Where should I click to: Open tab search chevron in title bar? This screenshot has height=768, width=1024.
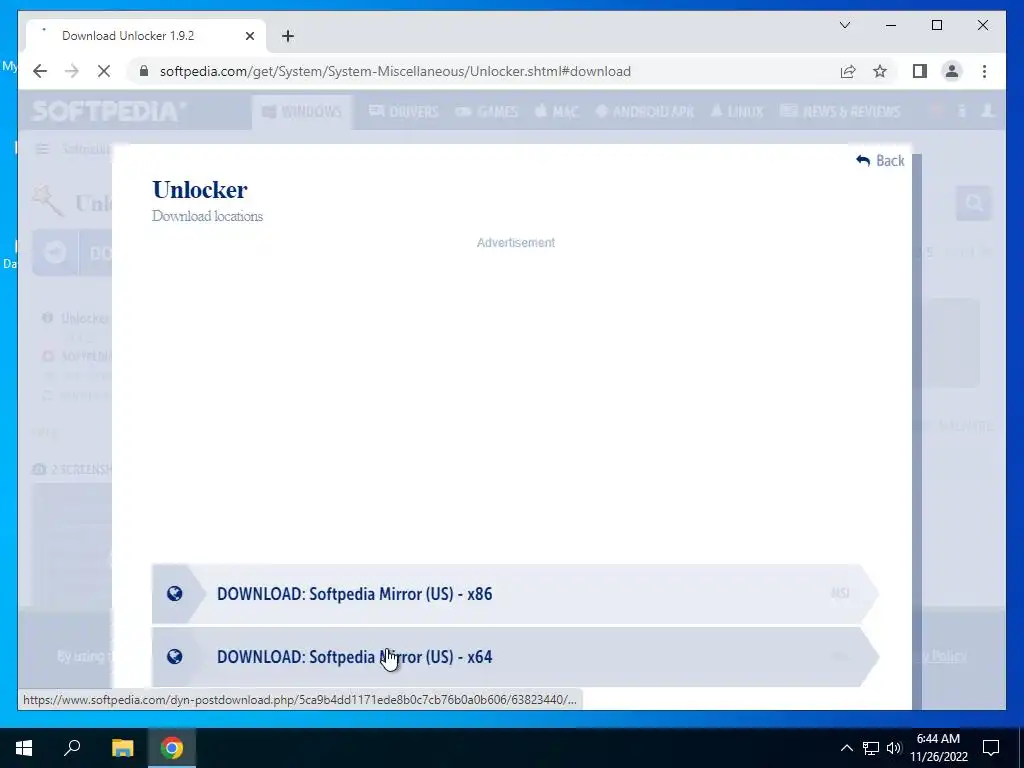click(845, 25)
